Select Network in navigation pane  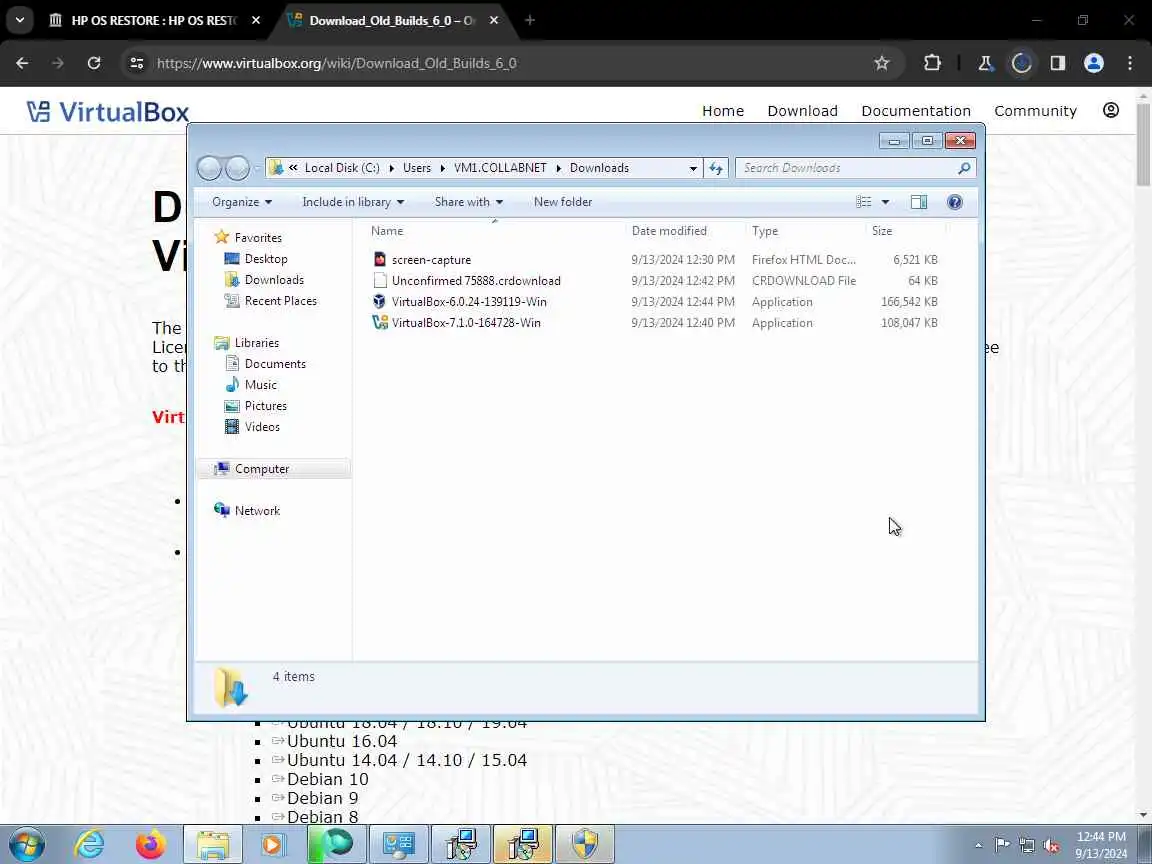click(256, 511)
